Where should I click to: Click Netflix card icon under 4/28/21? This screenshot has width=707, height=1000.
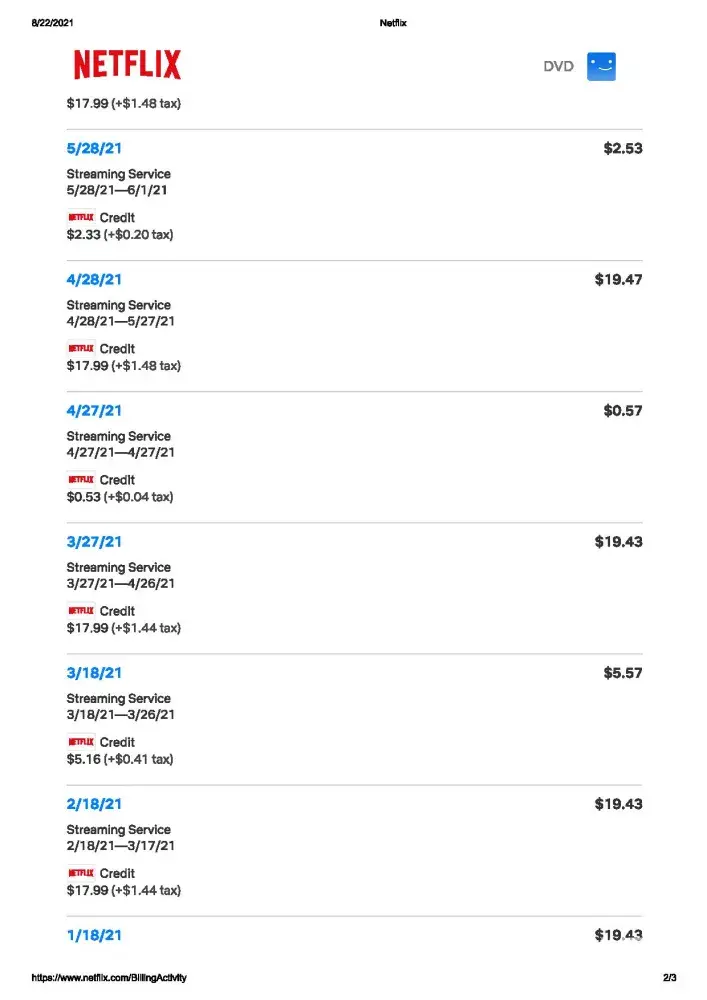point(81,348)
